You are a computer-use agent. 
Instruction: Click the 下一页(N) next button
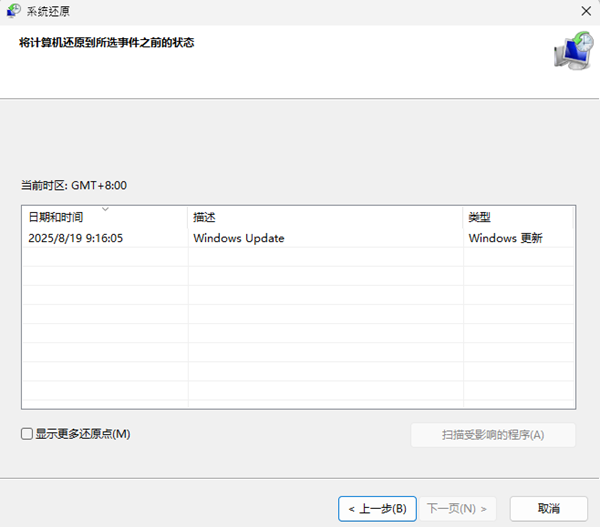point(458,508)
